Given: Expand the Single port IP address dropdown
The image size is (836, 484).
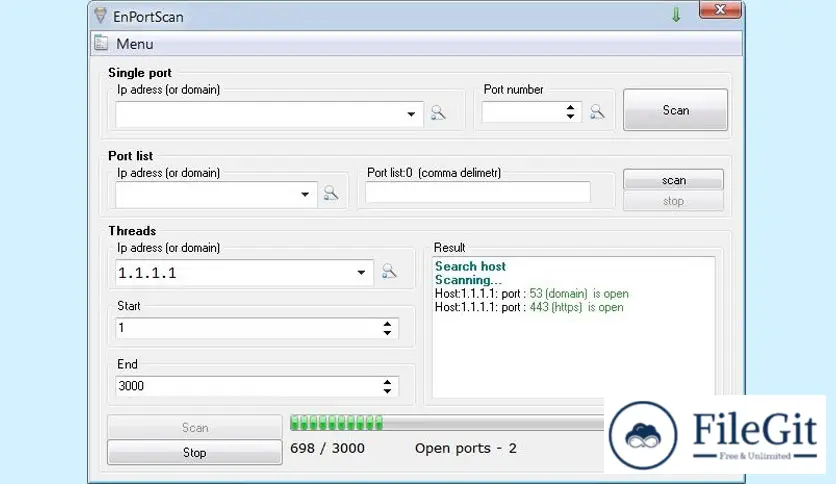Looking at the screenshot, I should click(411, 114).
